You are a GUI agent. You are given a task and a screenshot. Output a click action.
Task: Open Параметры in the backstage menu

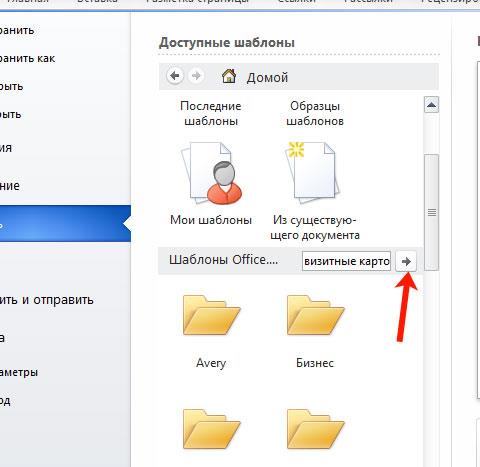pyautogui.click(x=19, y=372)
